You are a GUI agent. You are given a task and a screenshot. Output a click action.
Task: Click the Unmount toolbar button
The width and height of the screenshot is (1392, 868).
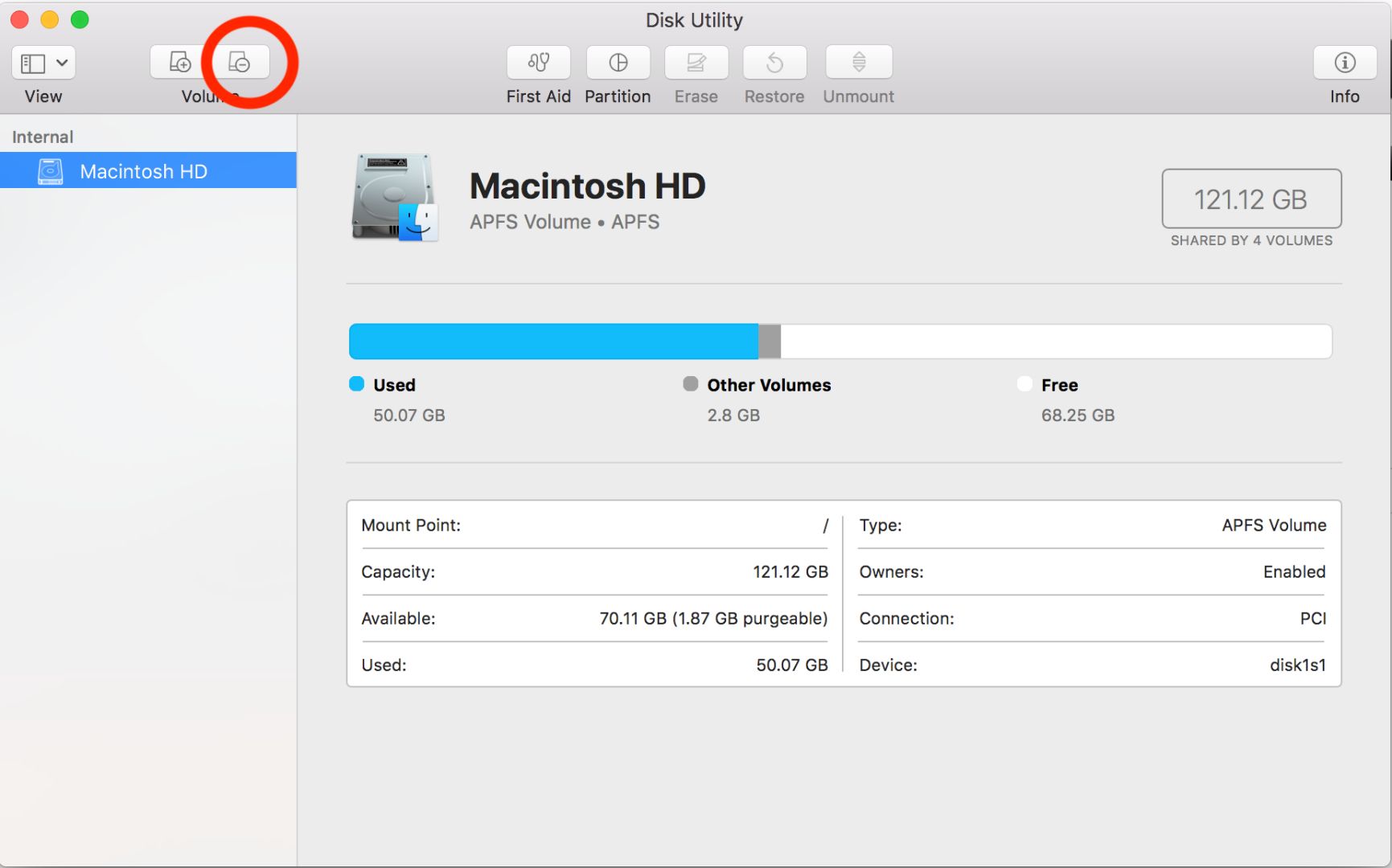coord(859,63)
